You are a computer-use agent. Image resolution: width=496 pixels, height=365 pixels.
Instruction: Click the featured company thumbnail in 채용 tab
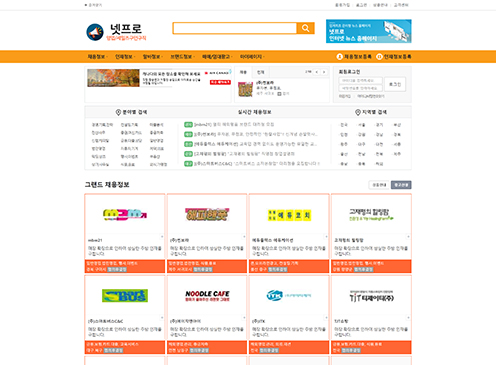pos(245,89)
